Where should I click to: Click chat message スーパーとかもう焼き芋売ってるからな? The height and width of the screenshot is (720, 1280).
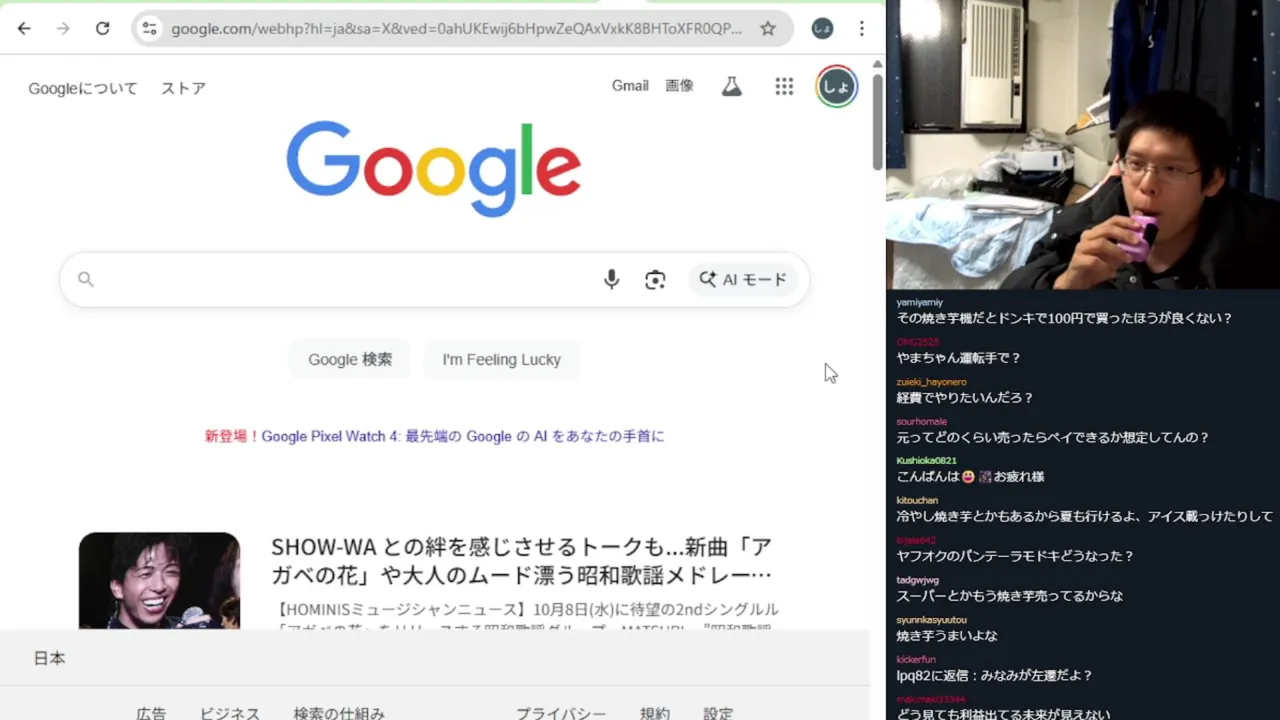pos(1009,596)
